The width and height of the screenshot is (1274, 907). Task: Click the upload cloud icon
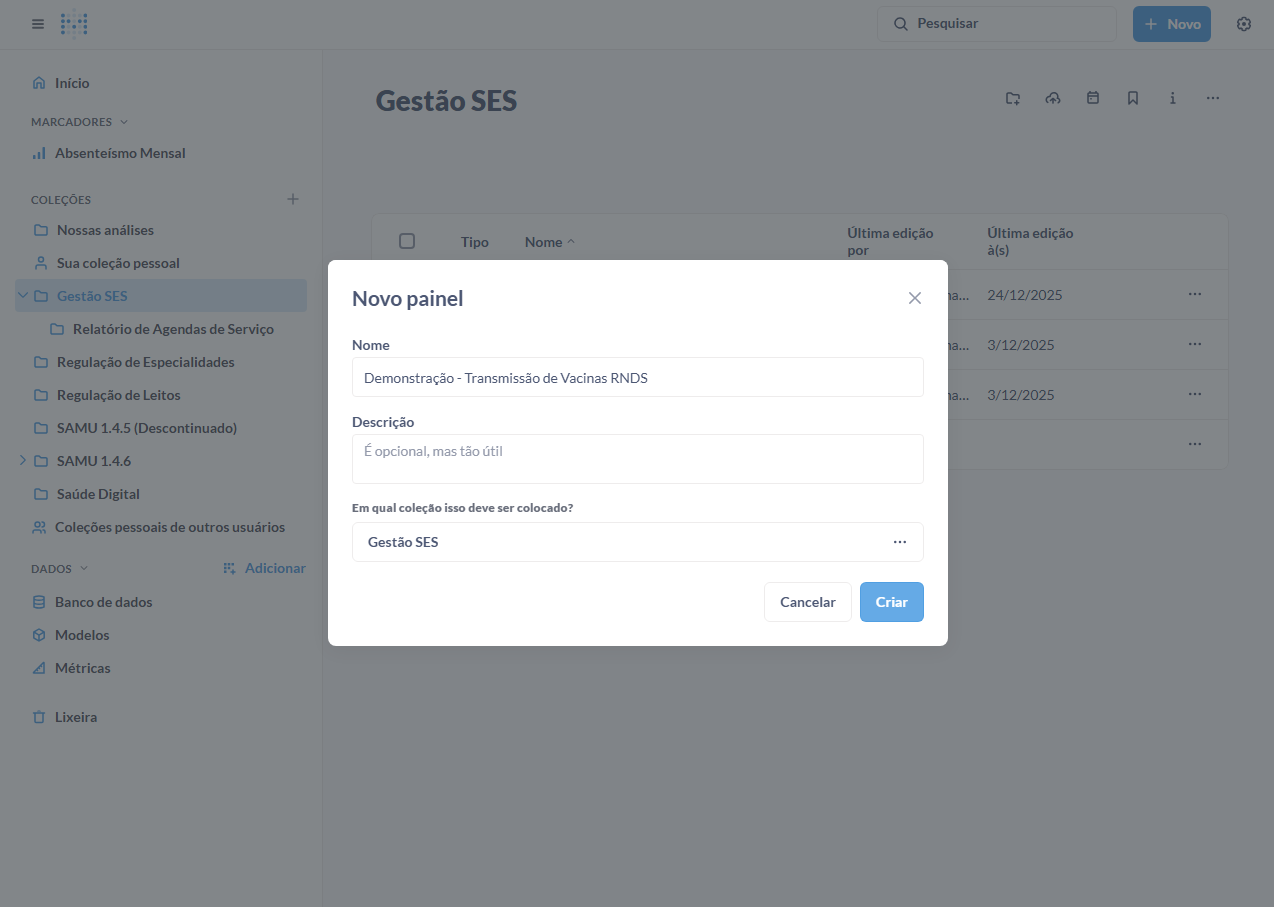[1053, 98]
